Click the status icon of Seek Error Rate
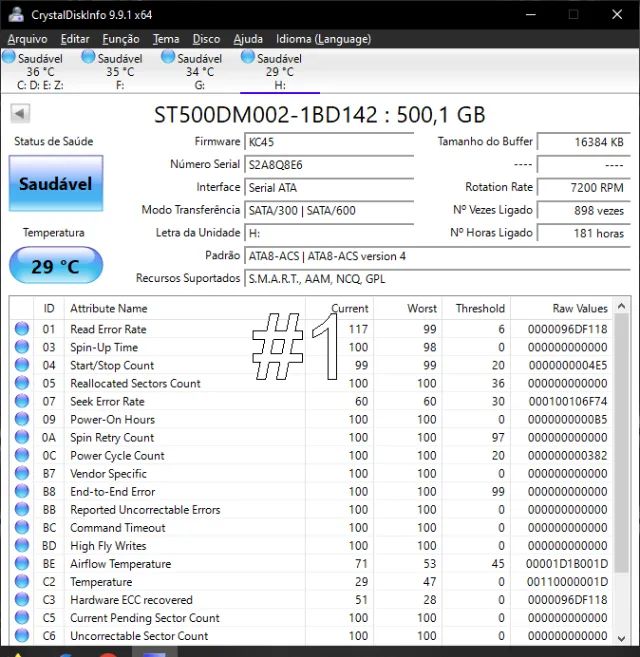Image resolution: width=640 pixels, height=657 pixels. coord(22,401)
